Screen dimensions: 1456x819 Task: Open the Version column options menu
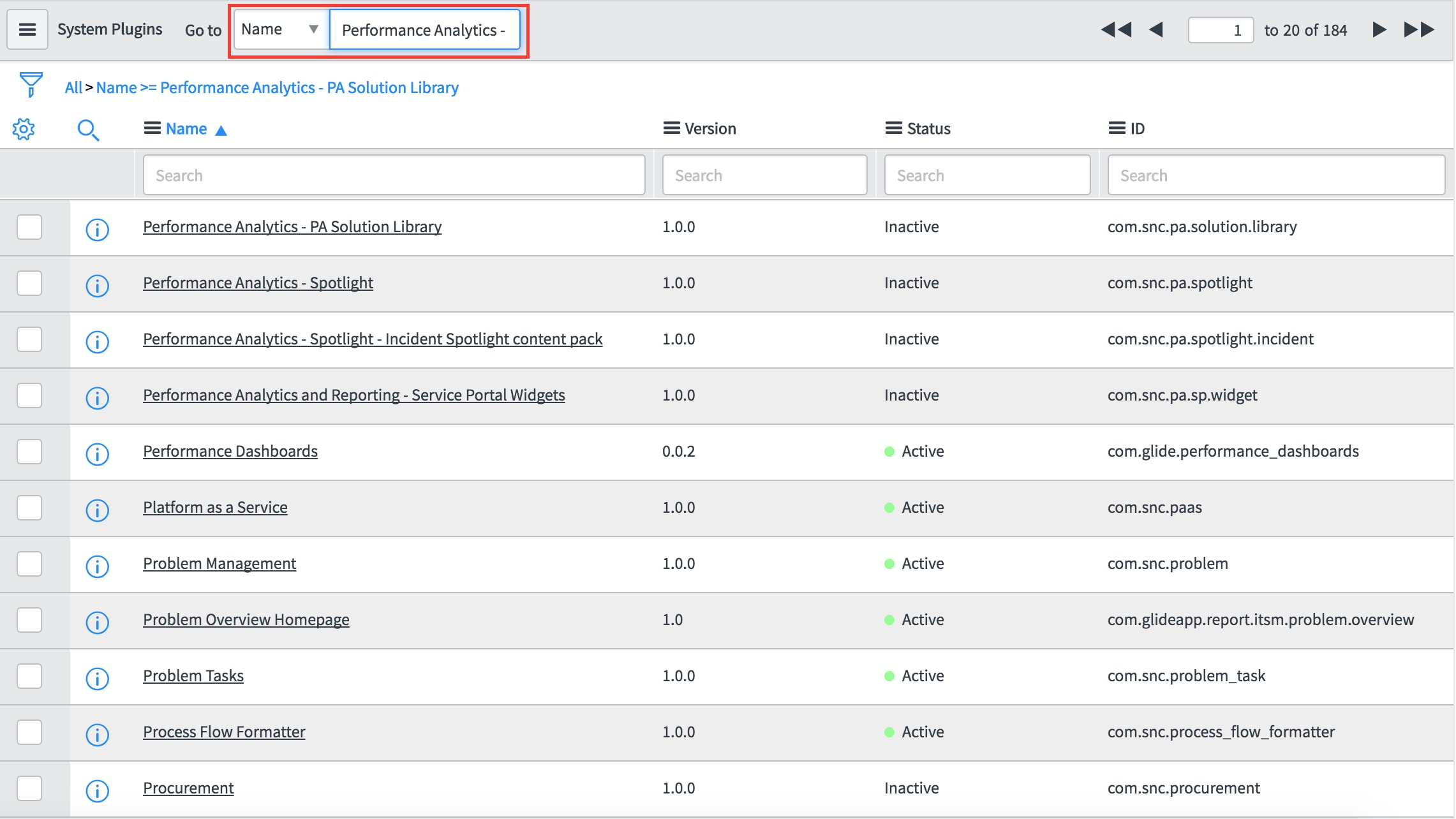tap(671, 128)
